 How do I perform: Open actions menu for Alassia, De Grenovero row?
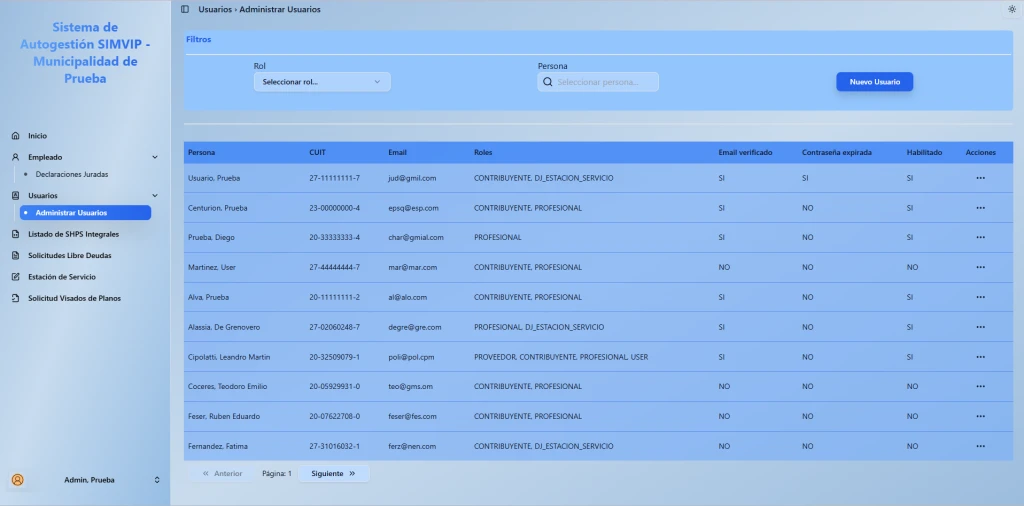(x=980, y=327)
